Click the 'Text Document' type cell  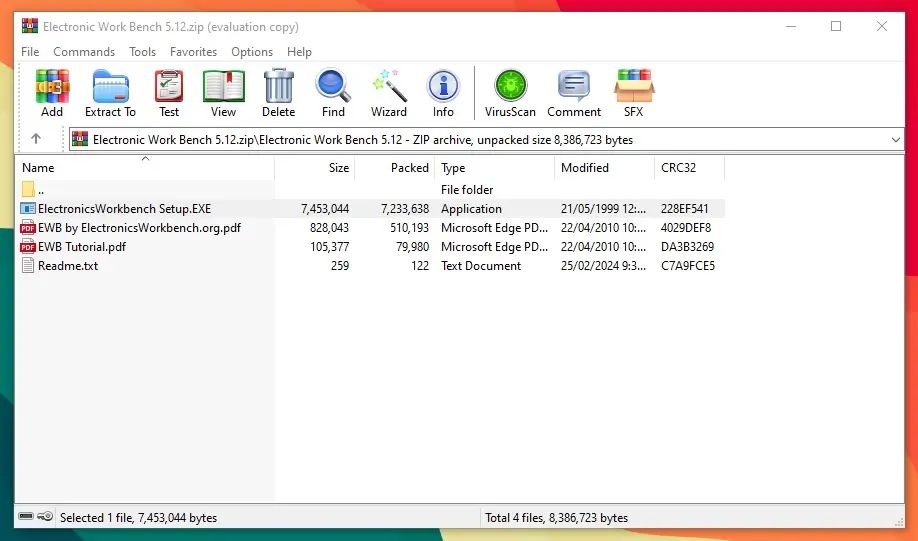tap(481, 265)
